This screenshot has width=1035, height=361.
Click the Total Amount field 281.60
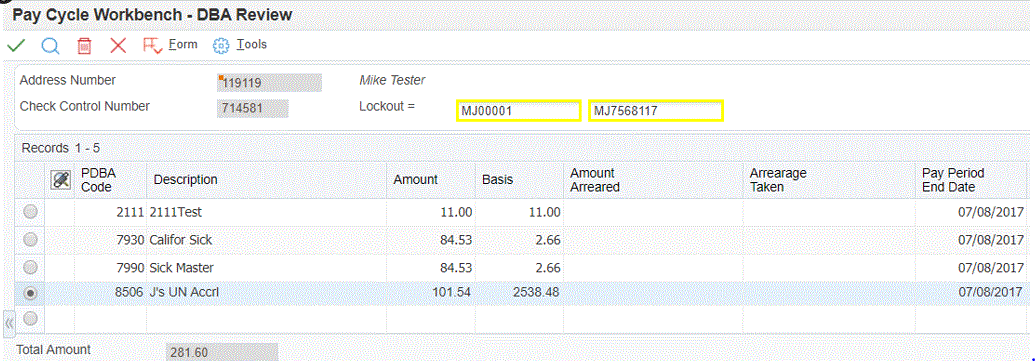click(x=222, y=352)
